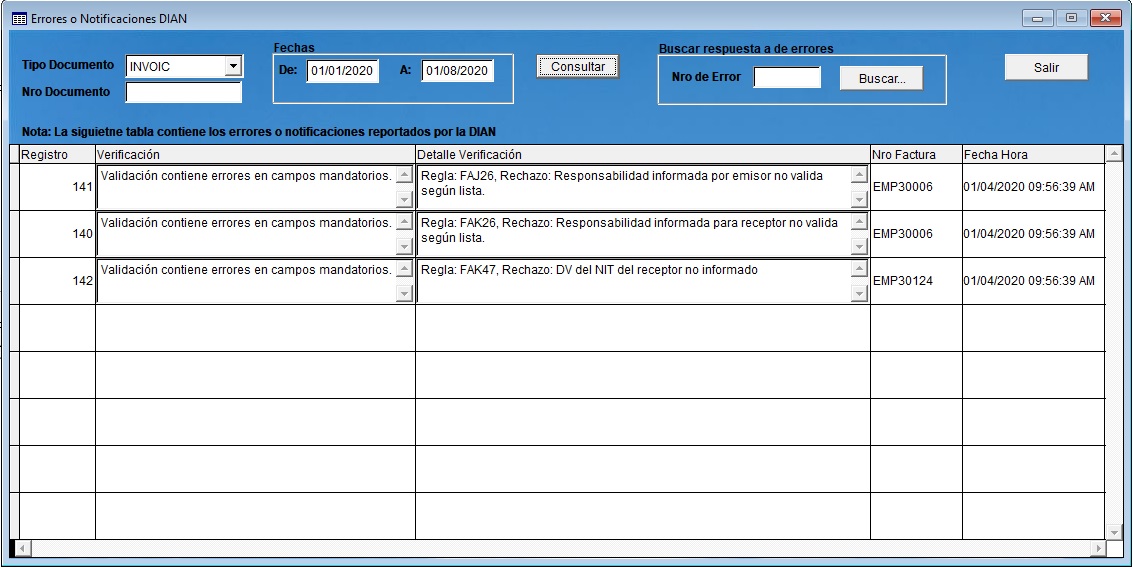Select the Registro column header
This screenshot has width=1133, height=569.
pyautogui.click(x=57, y=155)
